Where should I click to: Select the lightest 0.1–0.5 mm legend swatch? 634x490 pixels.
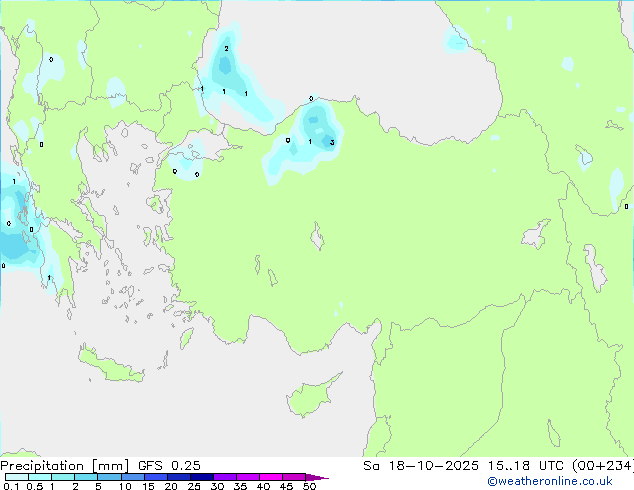point(17,477)
